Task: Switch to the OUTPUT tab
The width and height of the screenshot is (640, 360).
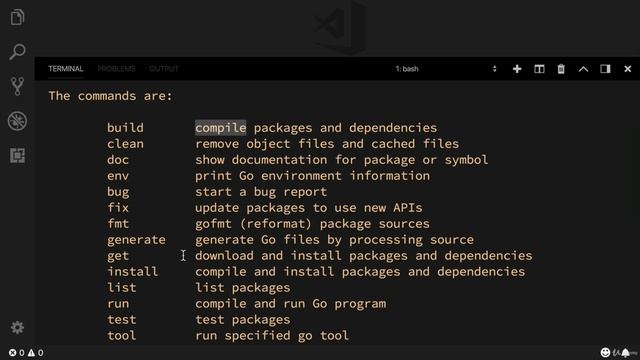Action: 164,69
